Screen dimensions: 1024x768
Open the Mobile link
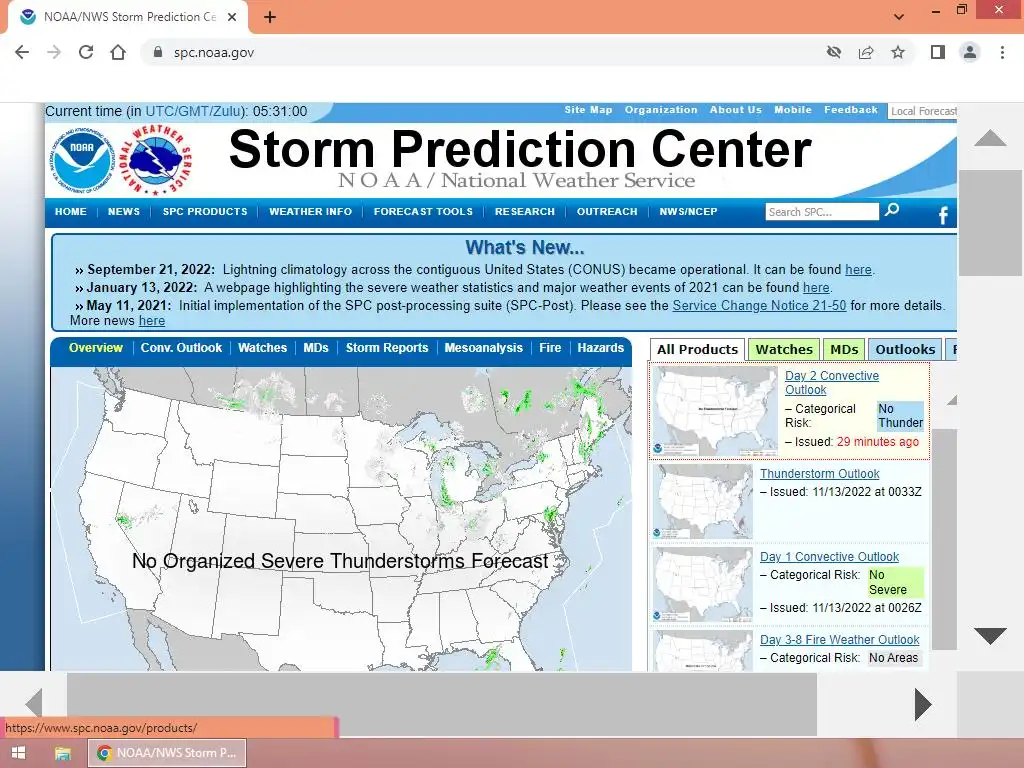[793, 110]
